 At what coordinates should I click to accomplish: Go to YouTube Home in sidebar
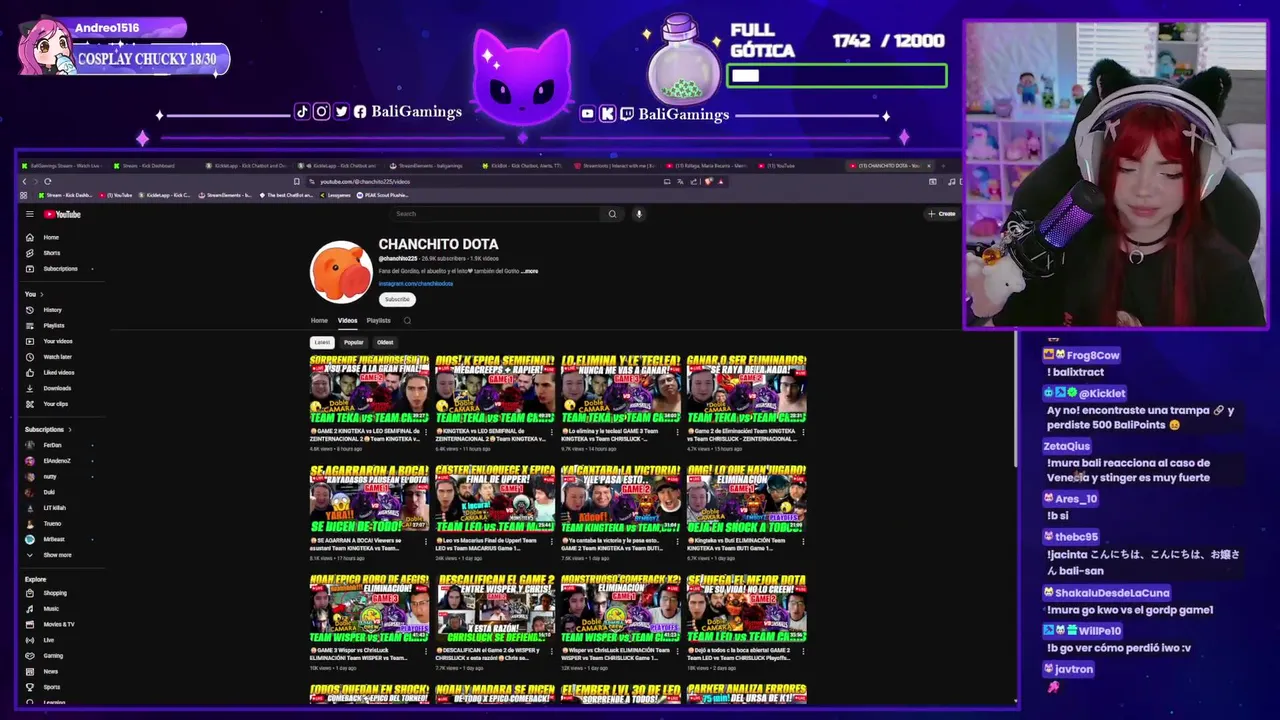pos(51,237)
